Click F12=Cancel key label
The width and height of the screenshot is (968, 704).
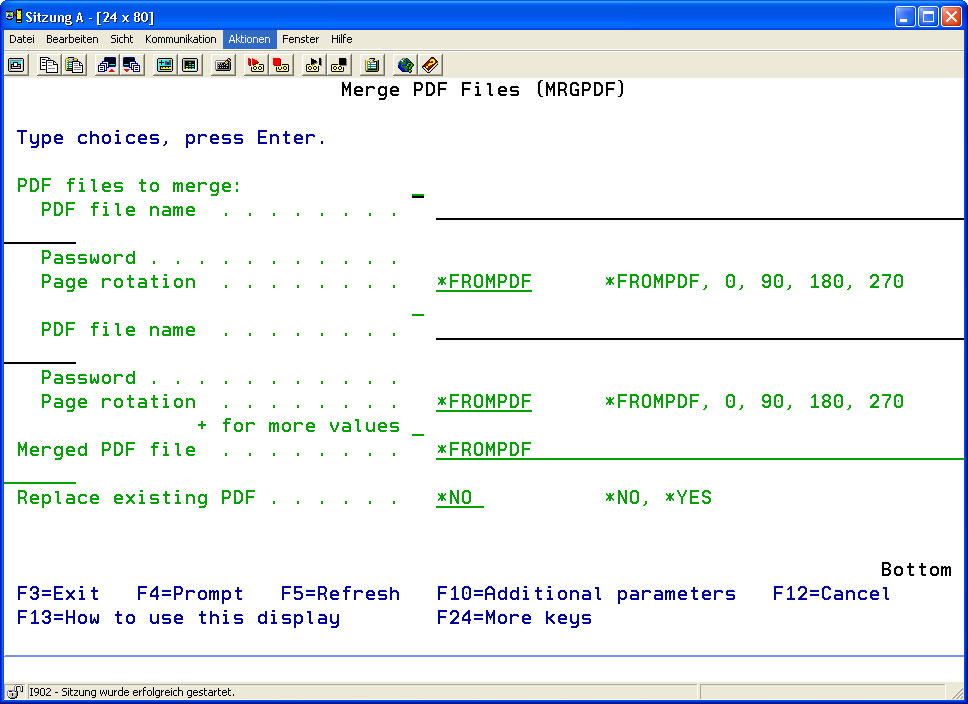pyautogui.click(x=831, y=594)
